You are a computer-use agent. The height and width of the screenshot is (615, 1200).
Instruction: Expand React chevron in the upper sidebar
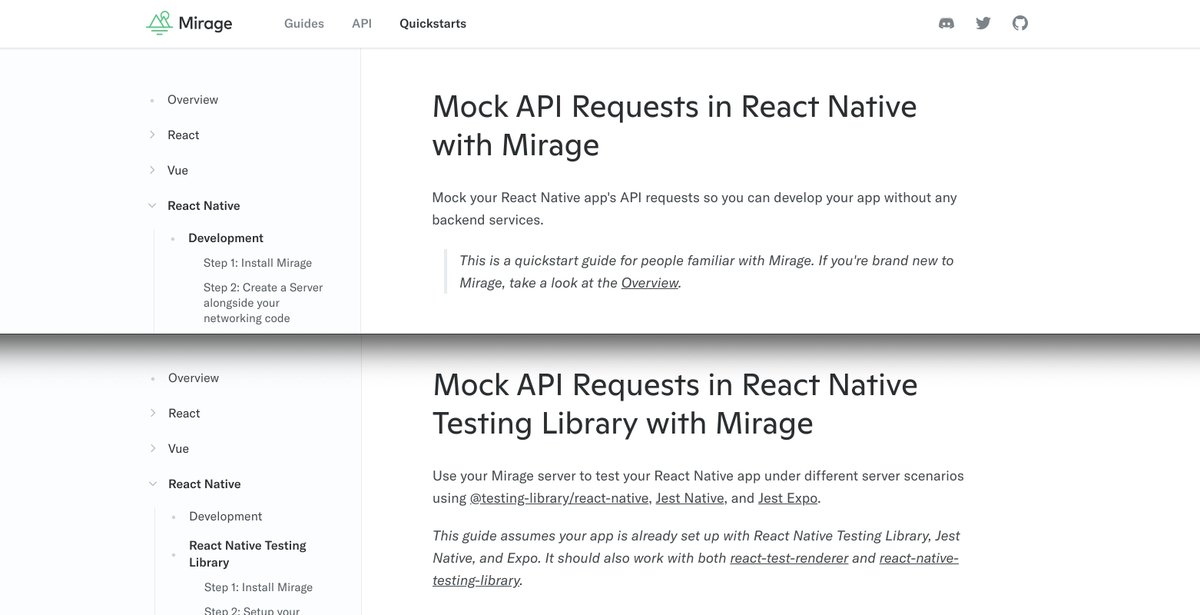click(152, 134)
